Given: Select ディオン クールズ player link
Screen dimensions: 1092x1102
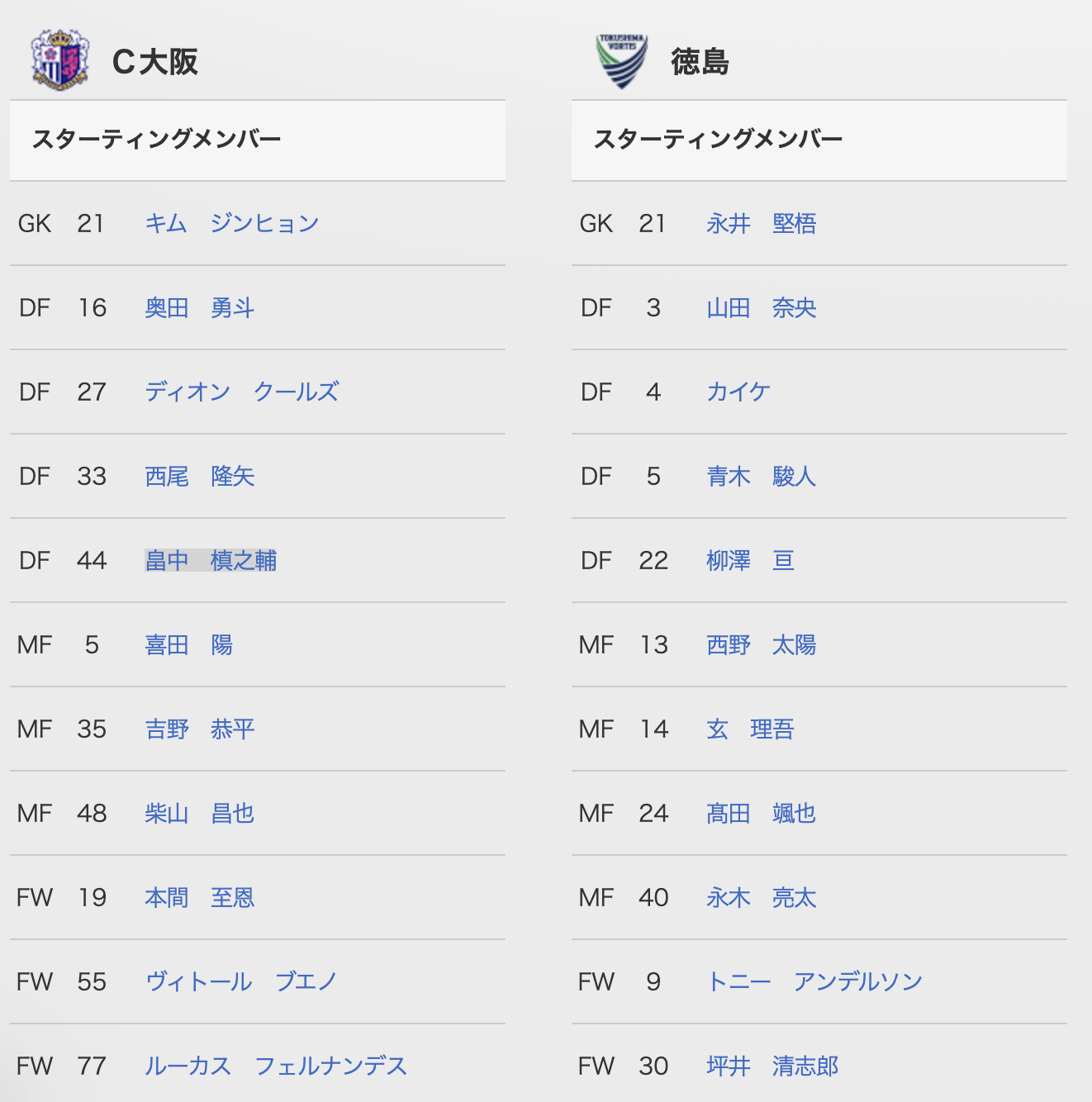Looking at the screenshot, I should 242,392.
